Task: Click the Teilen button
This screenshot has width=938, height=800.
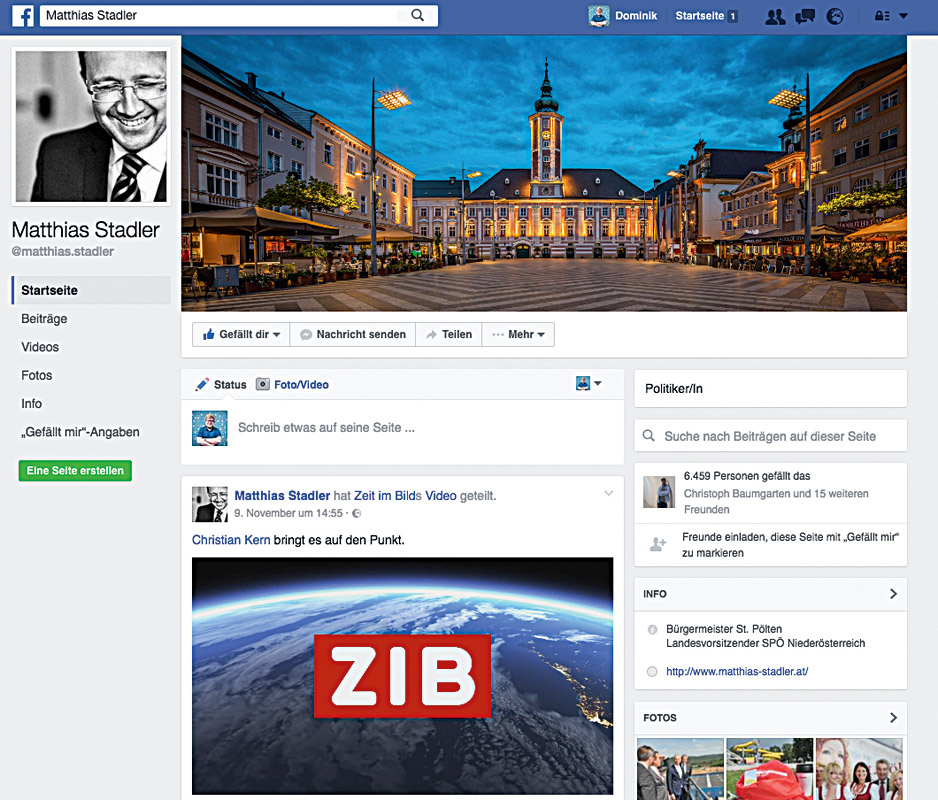Action: point(449,334)
